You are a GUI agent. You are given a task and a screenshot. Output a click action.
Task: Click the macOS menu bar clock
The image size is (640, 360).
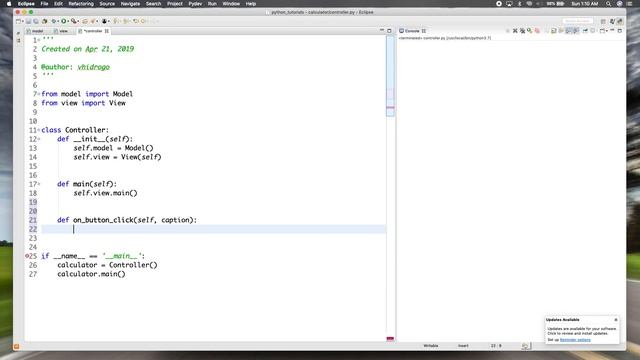584,4
